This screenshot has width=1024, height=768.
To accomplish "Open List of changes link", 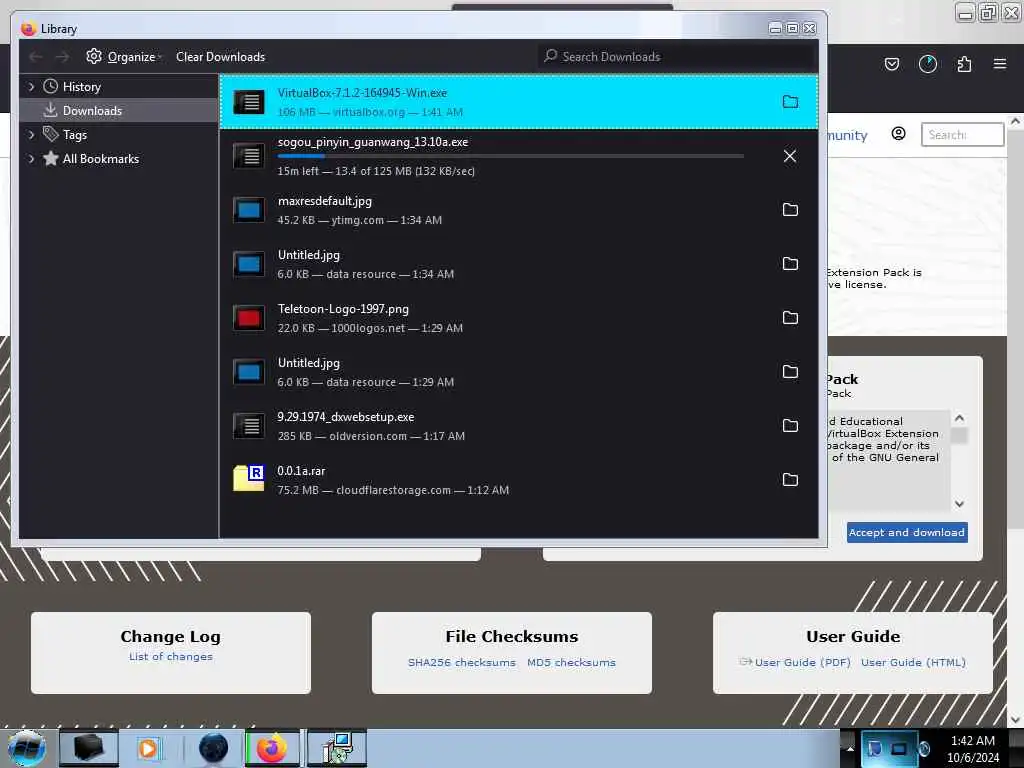I will [170, 656].
